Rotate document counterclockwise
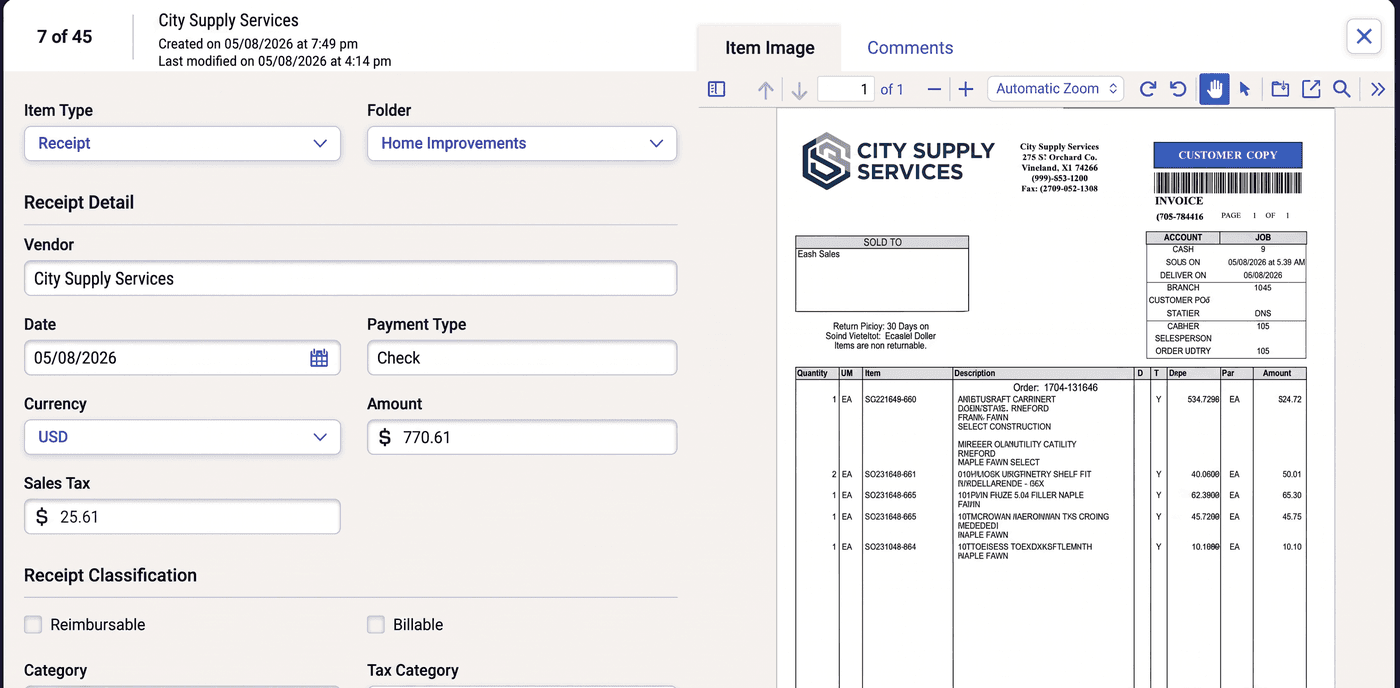Image resolution: width=1400 pixels, height=688 pixels. [1179, 89]
